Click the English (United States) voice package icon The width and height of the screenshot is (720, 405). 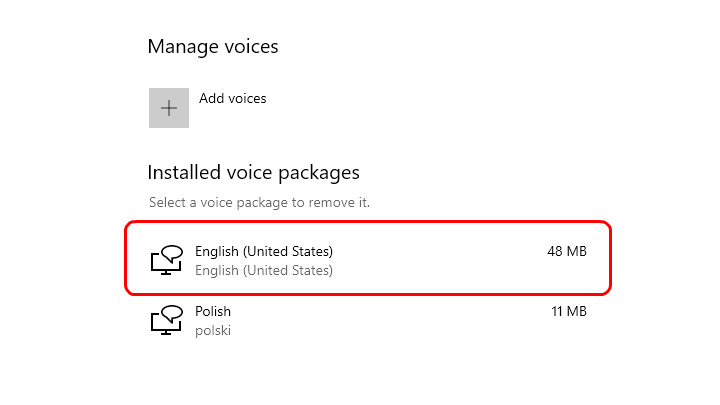167,260
